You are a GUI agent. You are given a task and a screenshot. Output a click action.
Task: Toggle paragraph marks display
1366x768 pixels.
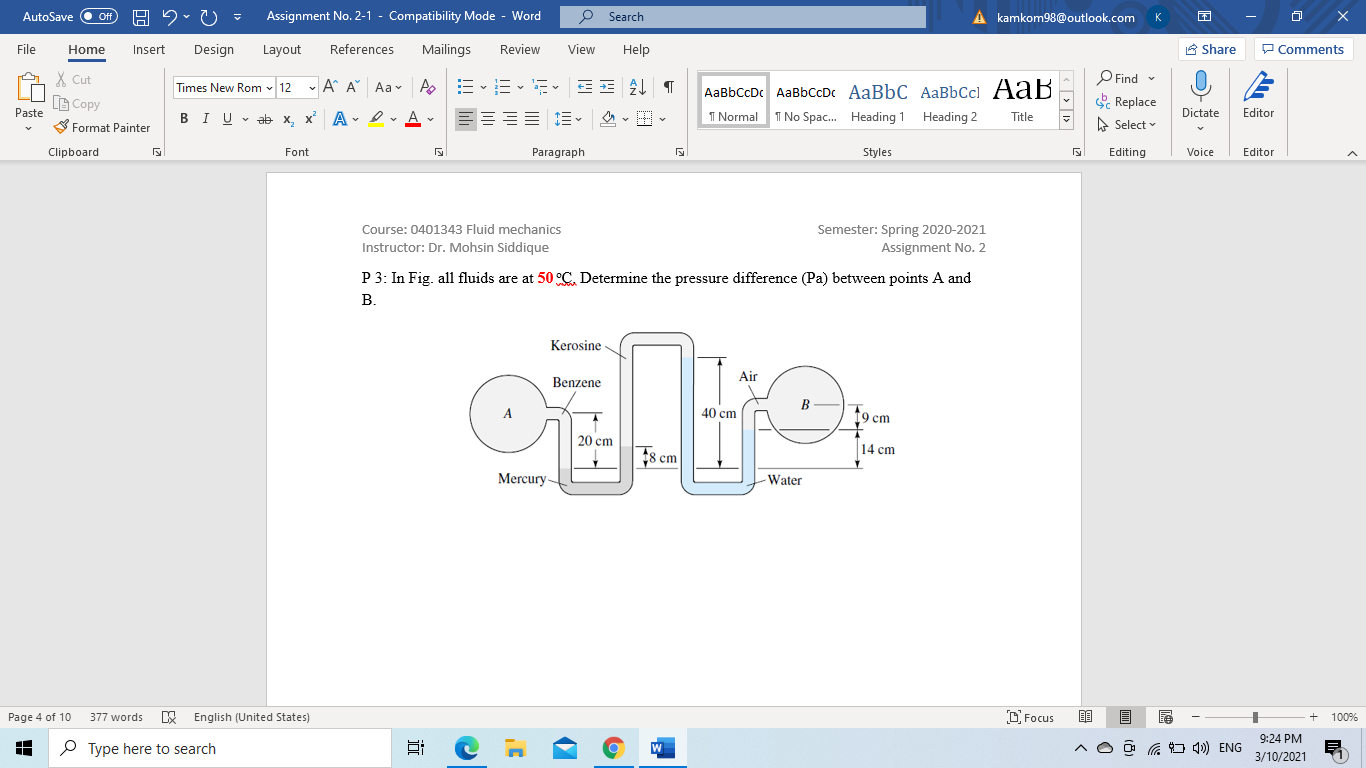click(x=668, y=88)
